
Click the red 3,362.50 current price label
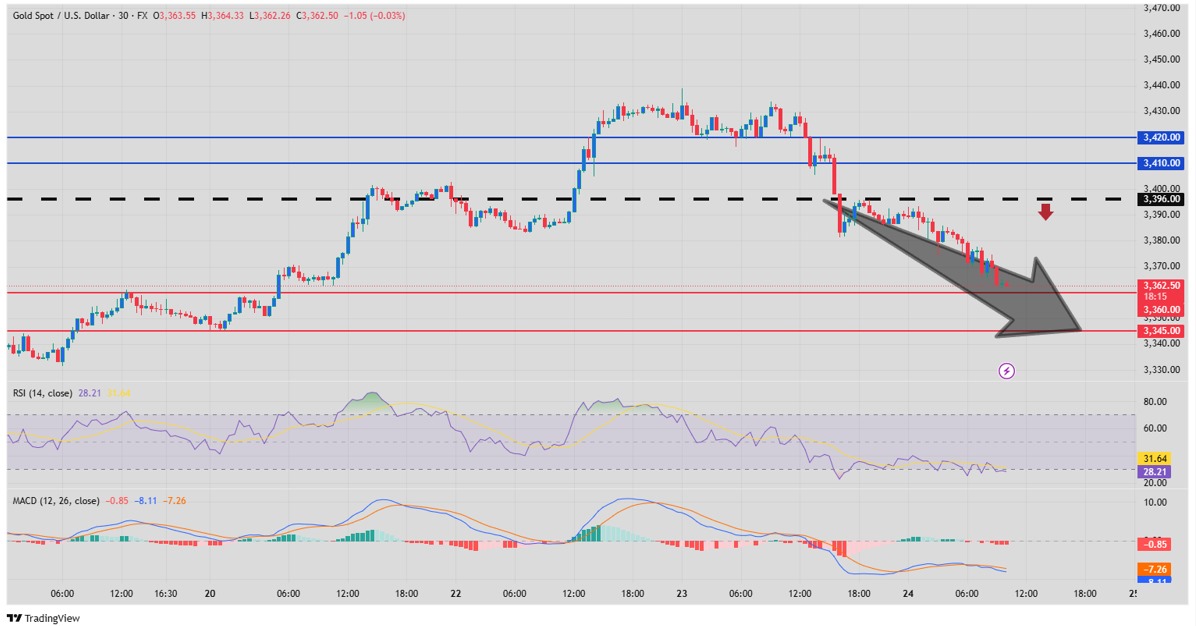(x=1161, y=285)
